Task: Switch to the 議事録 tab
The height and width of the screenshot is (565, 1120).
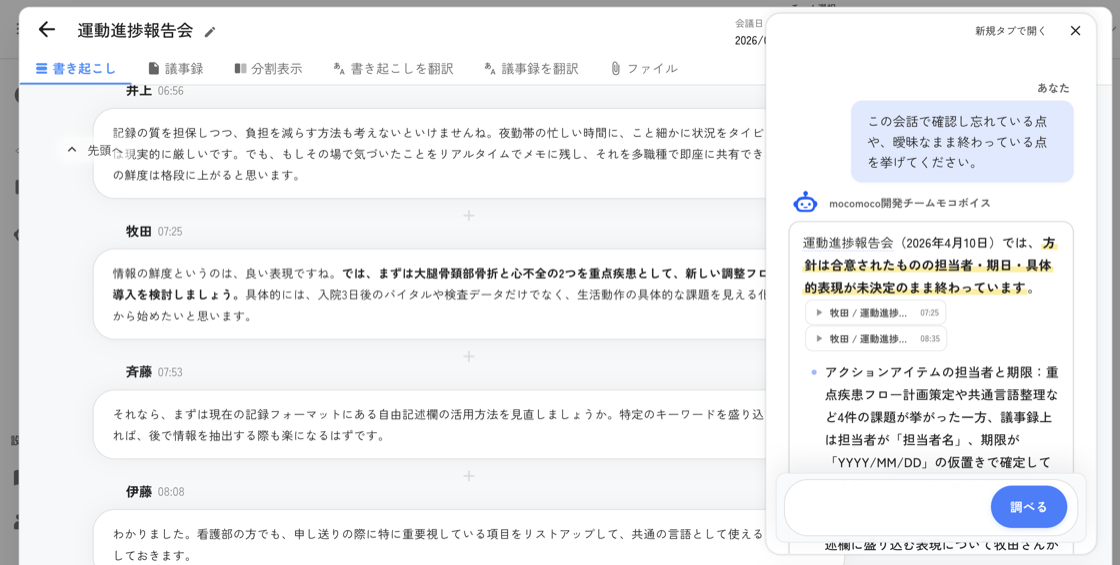Action: click(176, 69)
